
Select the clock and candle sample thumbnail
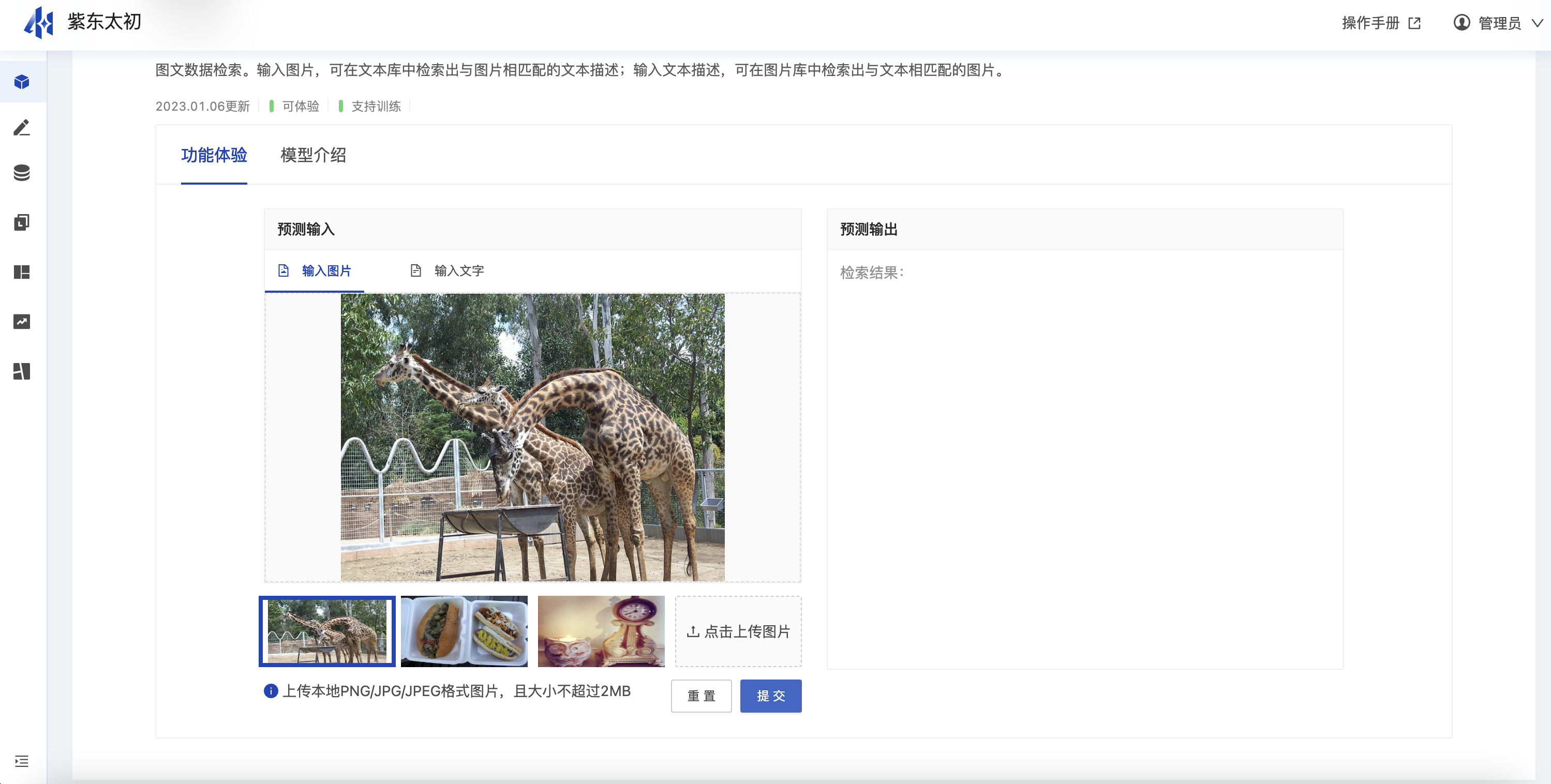pyautogui.click(x=601, y=631)
